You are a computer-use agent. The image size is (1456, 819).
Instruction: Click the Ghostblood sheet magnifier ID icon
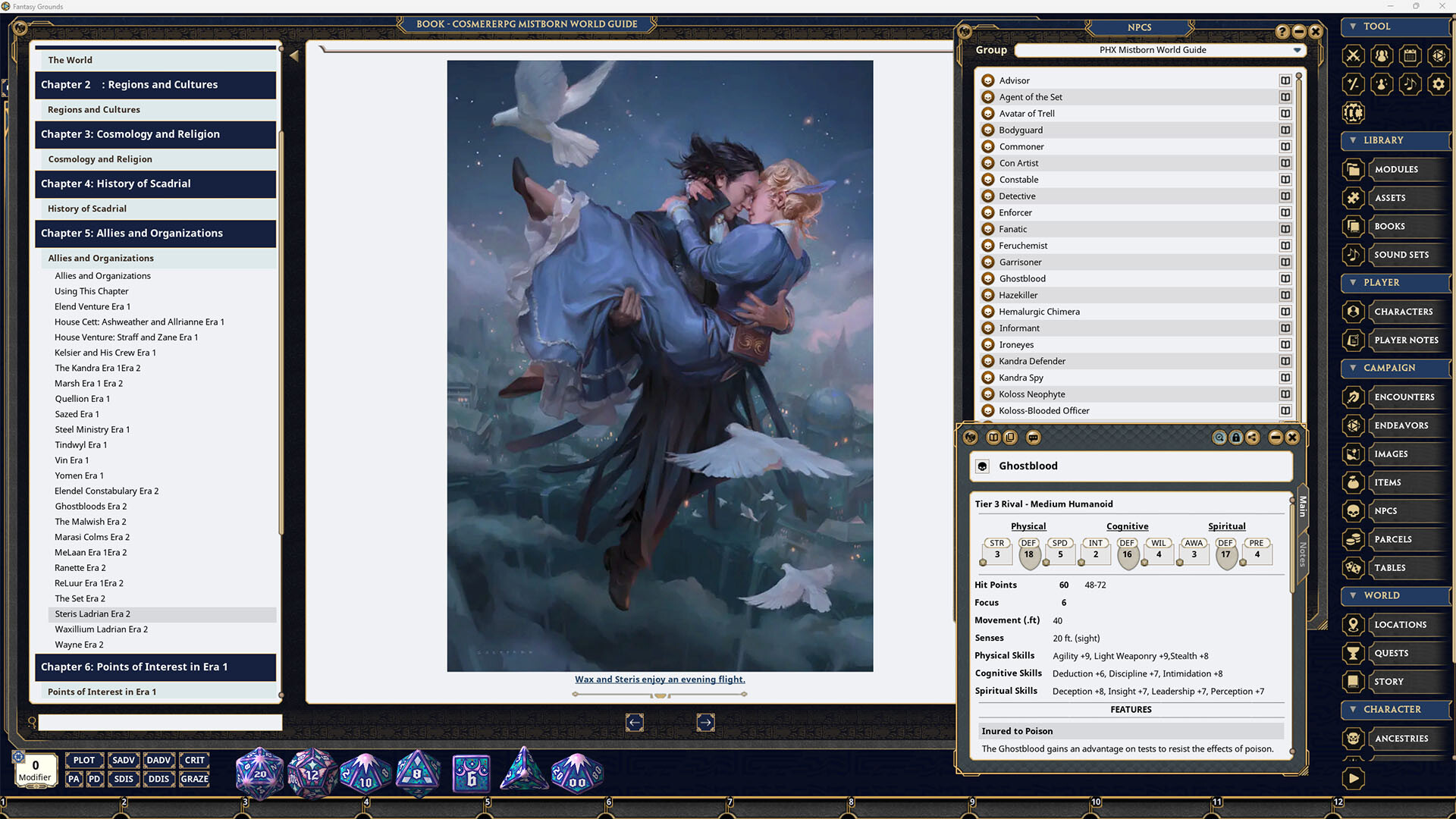click(x=1219, y=438)
